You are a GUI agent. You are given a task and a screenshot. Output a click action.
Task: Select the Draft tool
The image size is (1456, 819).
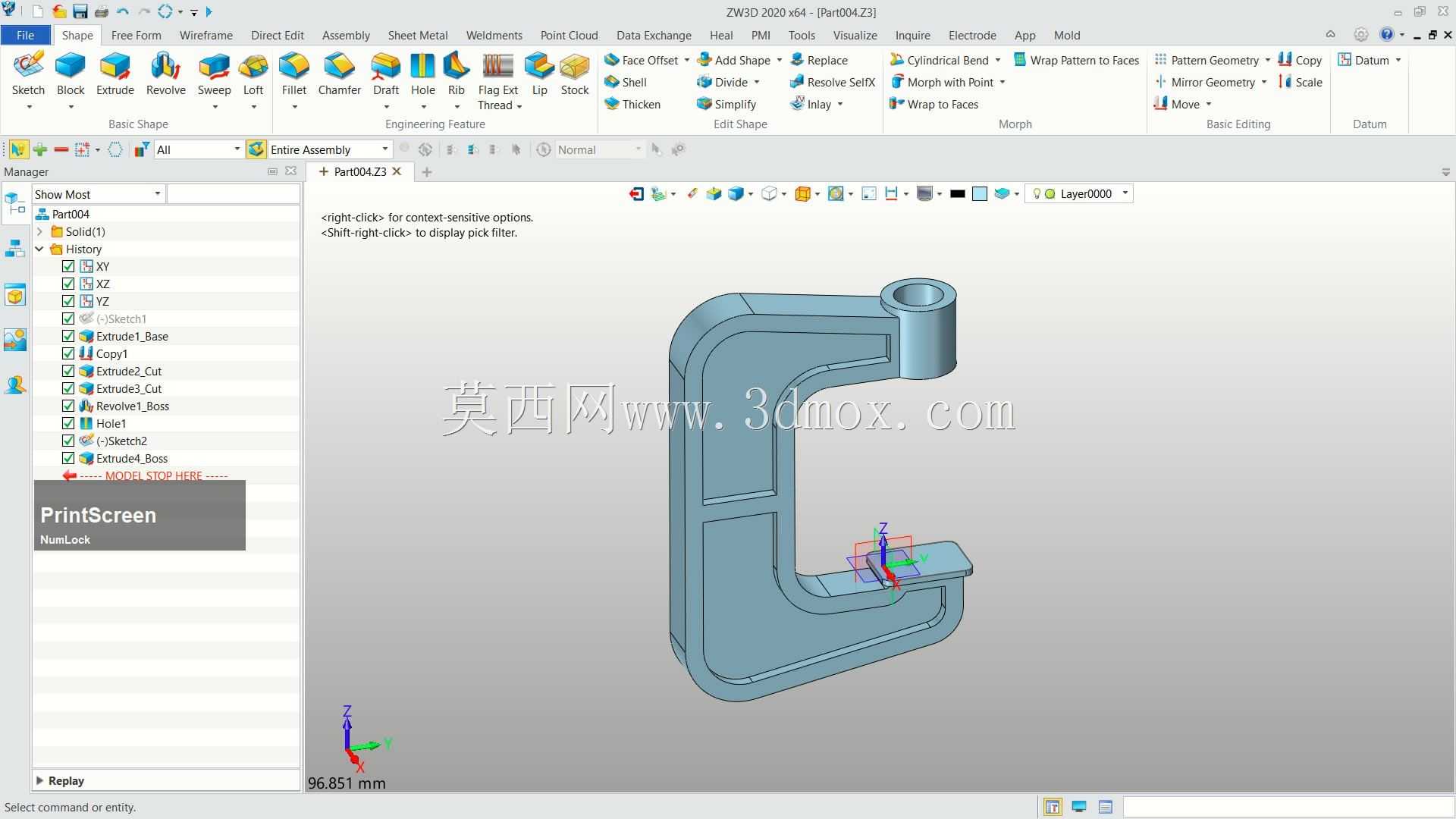click(x=386, y=74)
